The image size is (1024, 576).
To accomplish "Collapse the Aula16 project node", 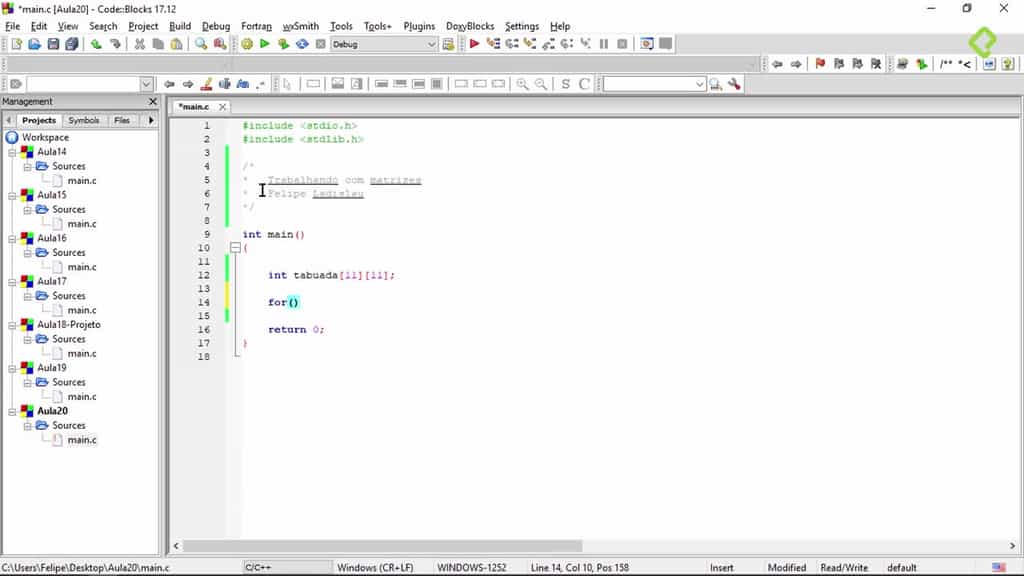I will coord(12,238).
